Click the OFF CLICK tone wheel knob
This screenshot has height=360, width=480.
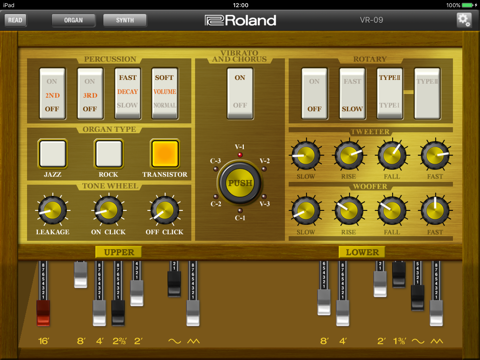[x=164, y=210]
